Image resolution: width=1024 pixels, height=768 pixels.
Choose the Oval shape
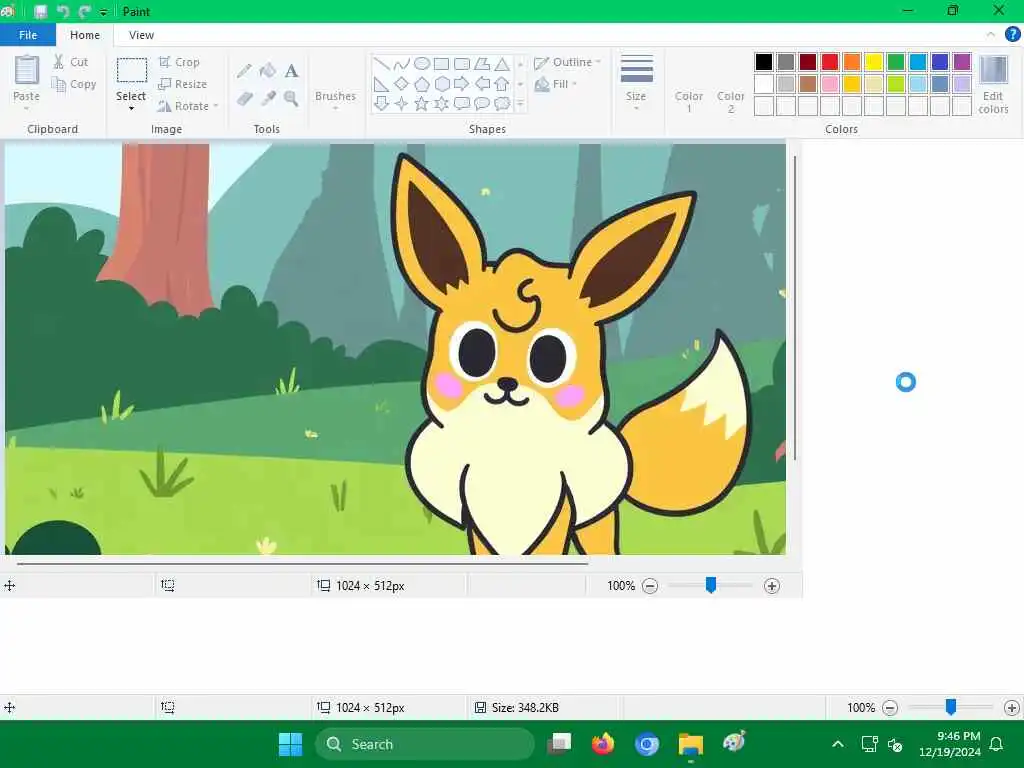(422, 64)
